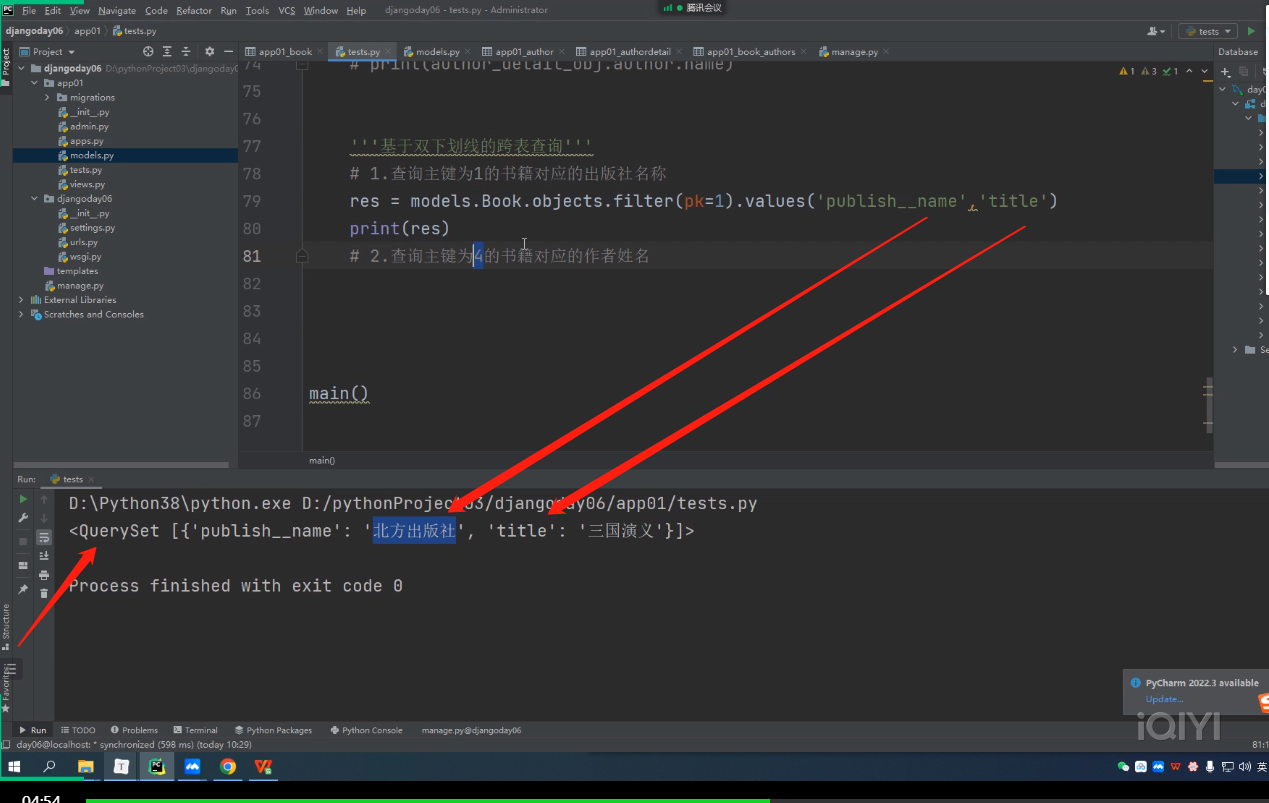Select the templates folder
The image size is (1269, 803).
click(x=77, y=271)
